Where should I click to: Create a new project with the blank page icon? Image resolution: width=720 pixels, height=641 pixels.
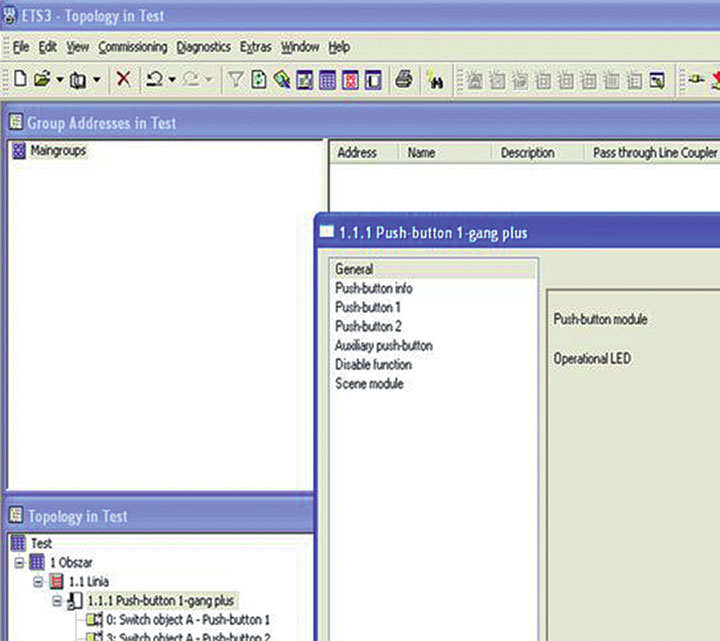20,79
